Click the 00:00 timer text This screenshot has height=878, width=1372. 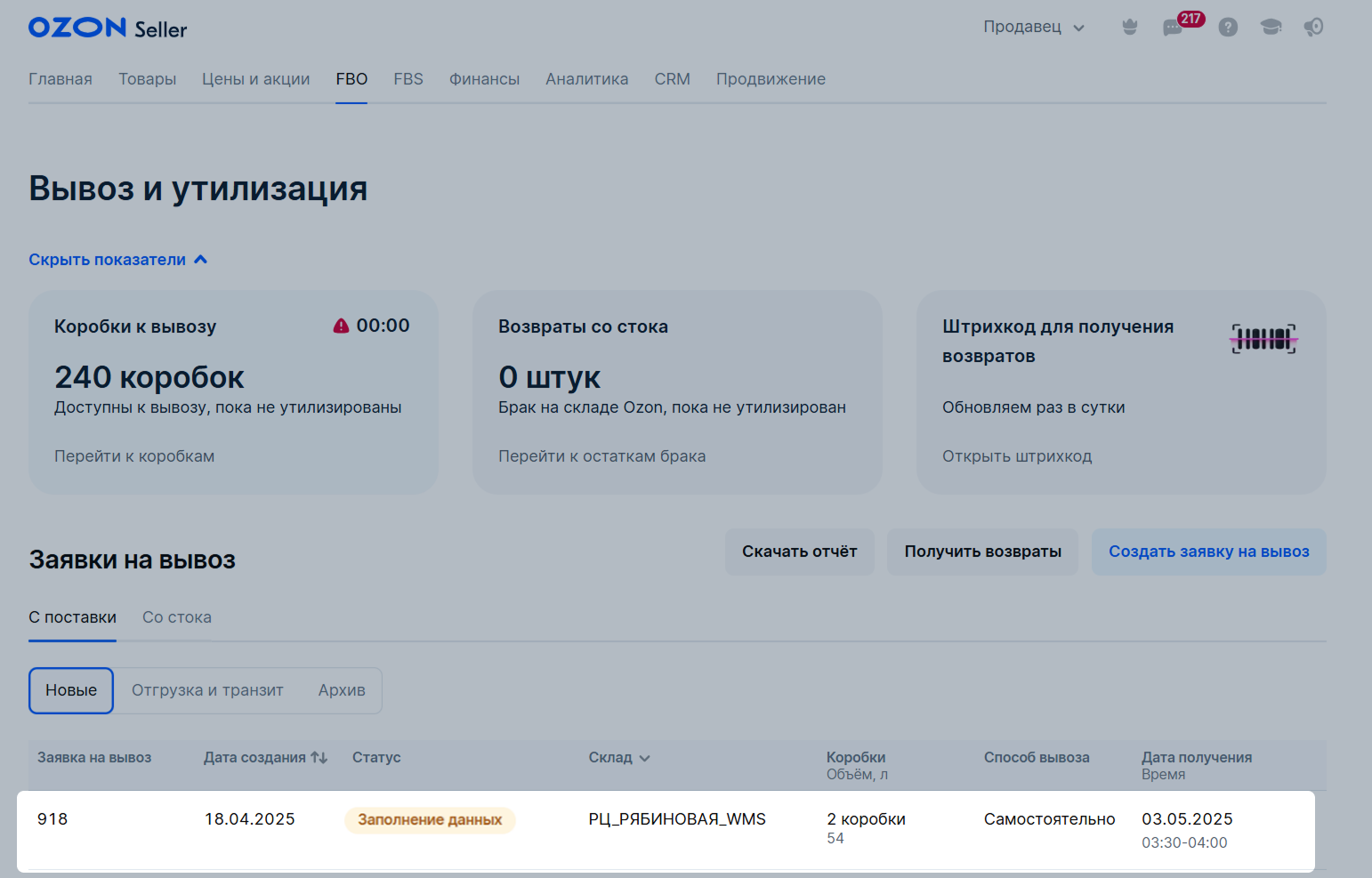tap(383, 326)
